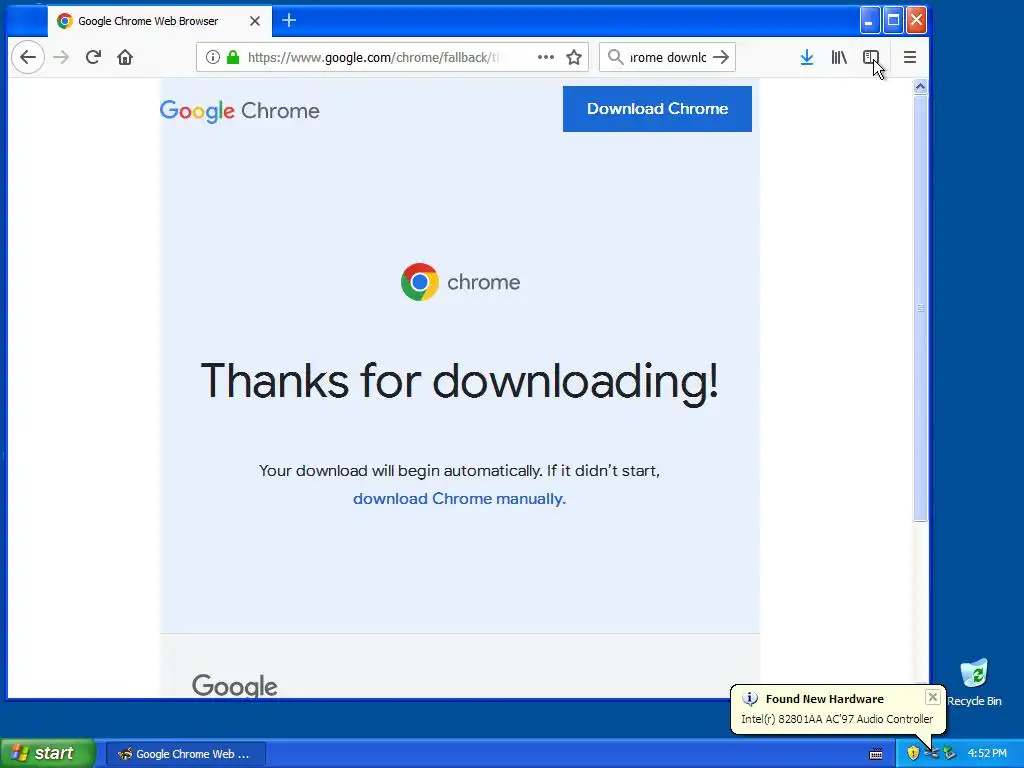Click the search magnifier icon
1024x768 pixels.
coord(615,57)
